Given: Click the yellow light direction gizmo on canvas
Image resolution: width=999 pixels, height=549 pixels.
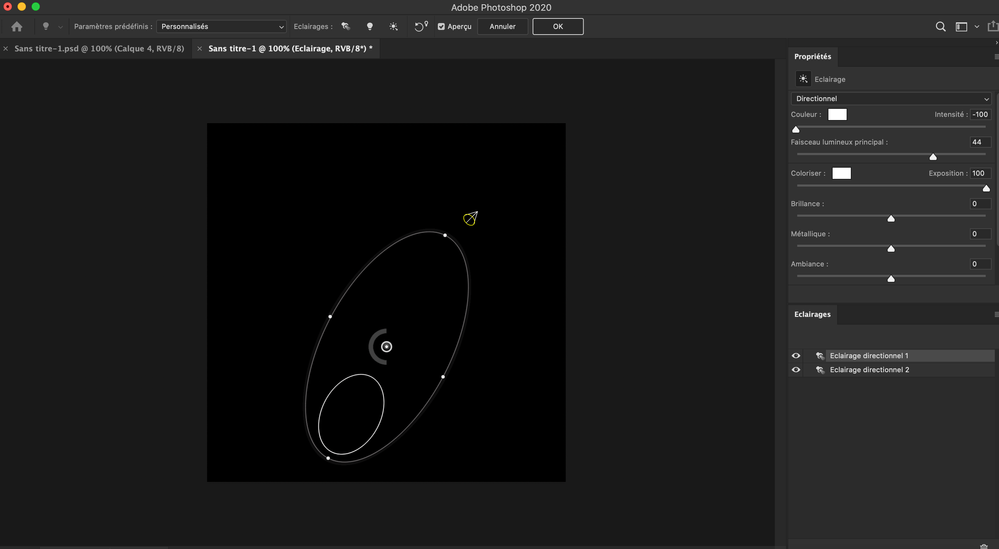Looking at the screenshot, I should 470,218.
